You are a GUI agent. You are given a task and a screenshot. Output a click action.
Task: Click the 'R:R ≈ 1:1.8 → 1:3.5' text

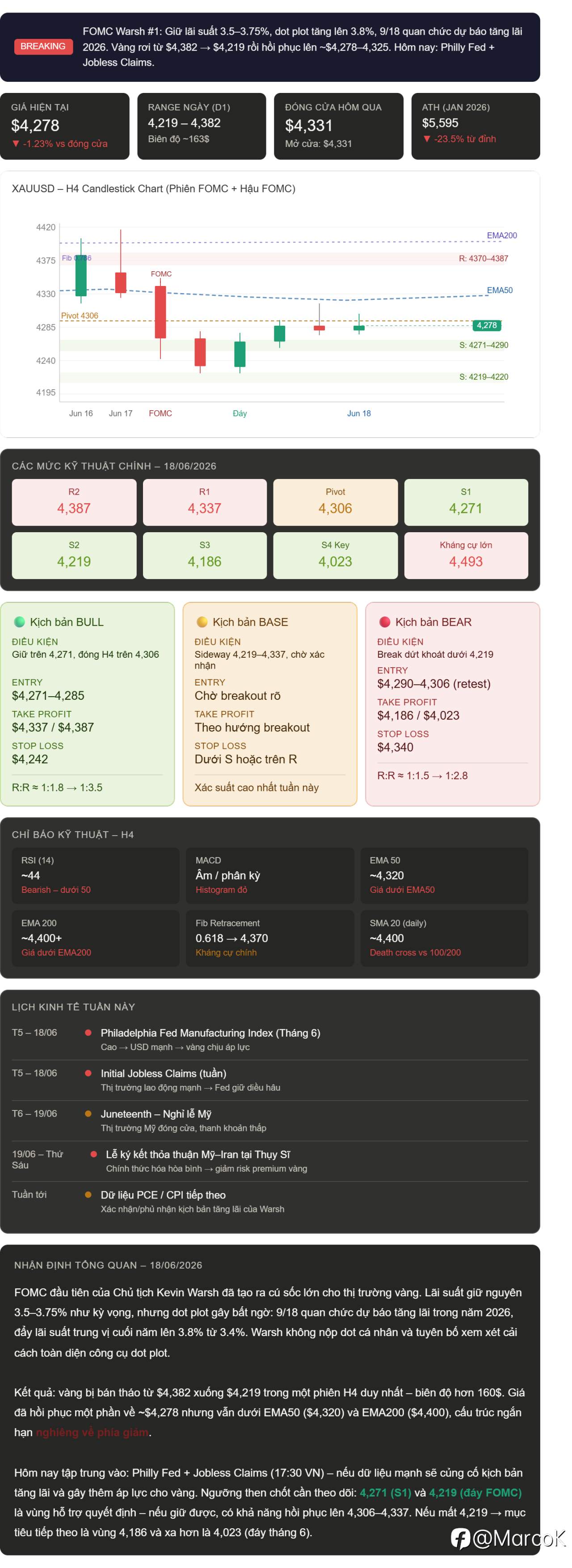pyautogui.click(x=57, y=788)
